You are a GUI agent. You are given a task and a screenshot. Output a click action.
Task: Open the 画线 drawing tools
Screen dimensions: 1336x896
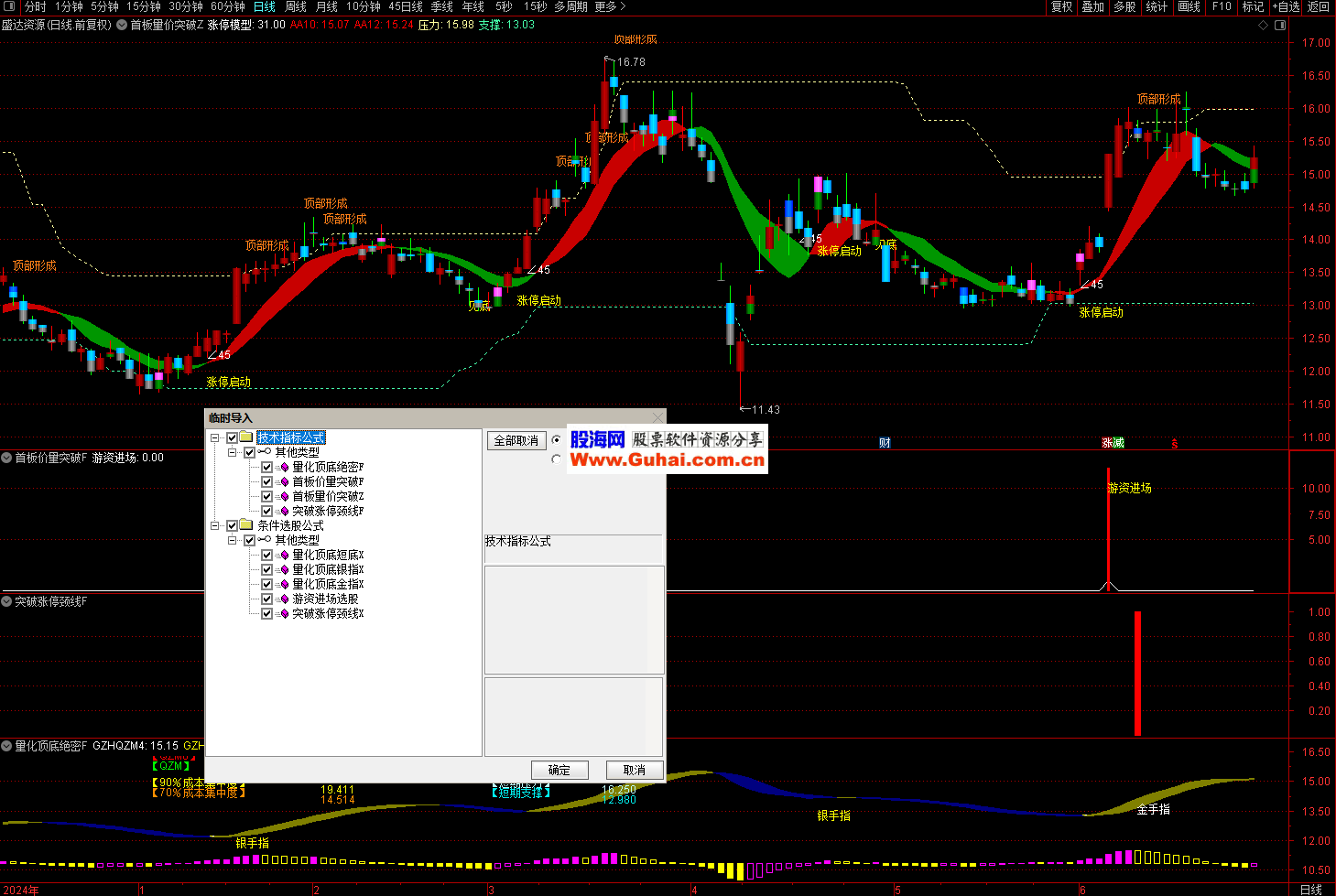coord(1189,6)
